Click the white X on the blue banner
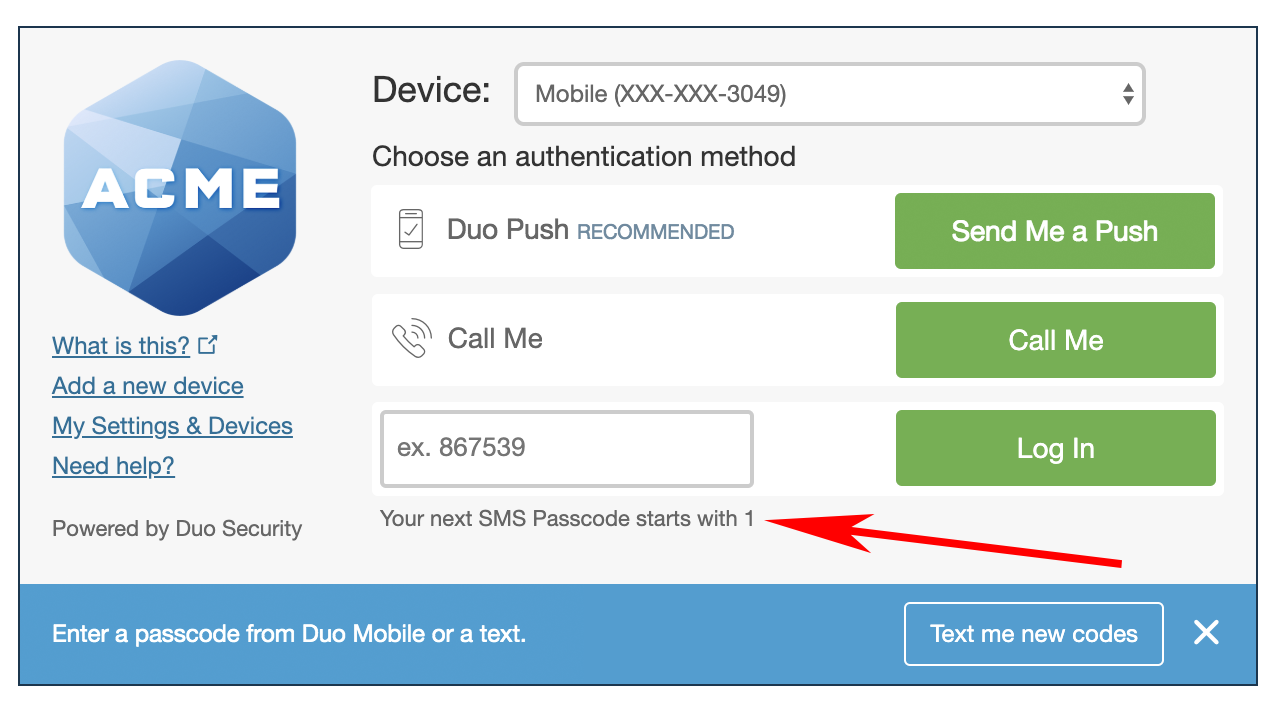This screenshot has width=1270, height=706. pyautogui.click(x=1206, y=633)
